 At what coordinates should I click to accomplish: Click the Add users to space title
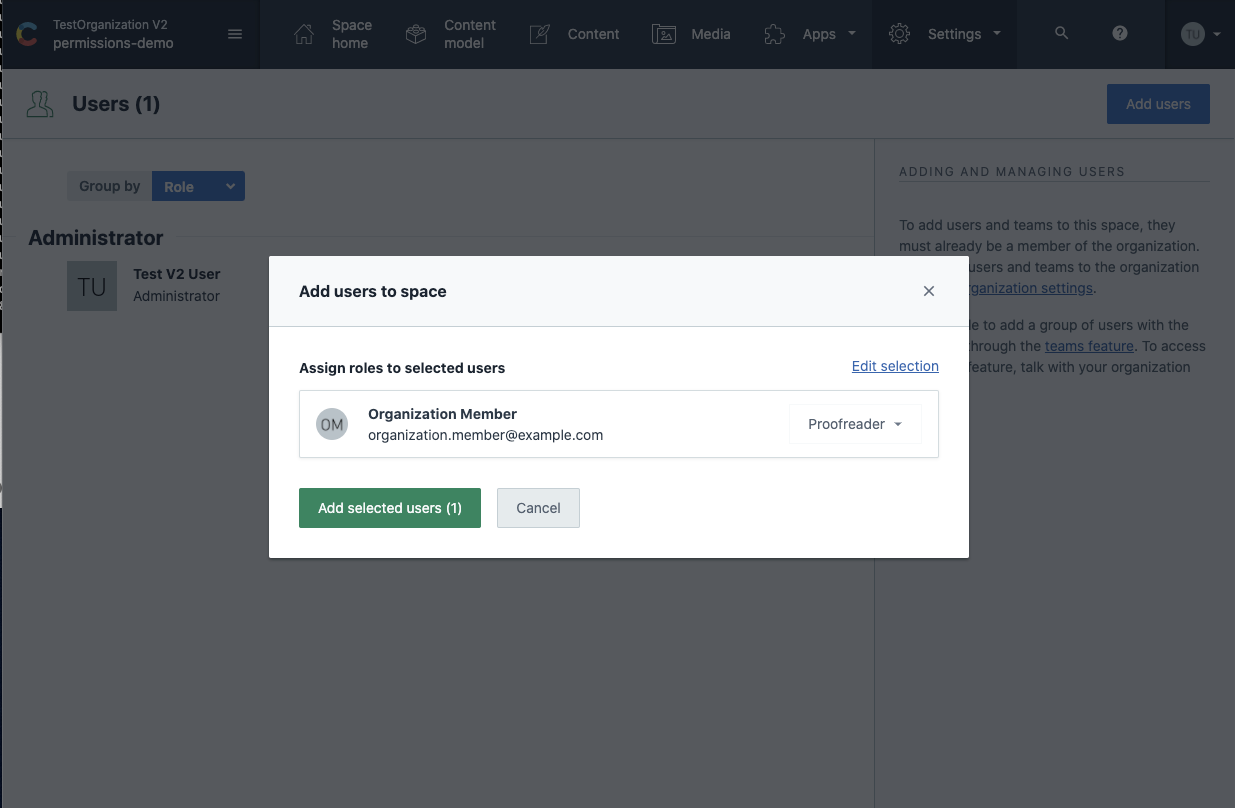(x=373, y=291)
